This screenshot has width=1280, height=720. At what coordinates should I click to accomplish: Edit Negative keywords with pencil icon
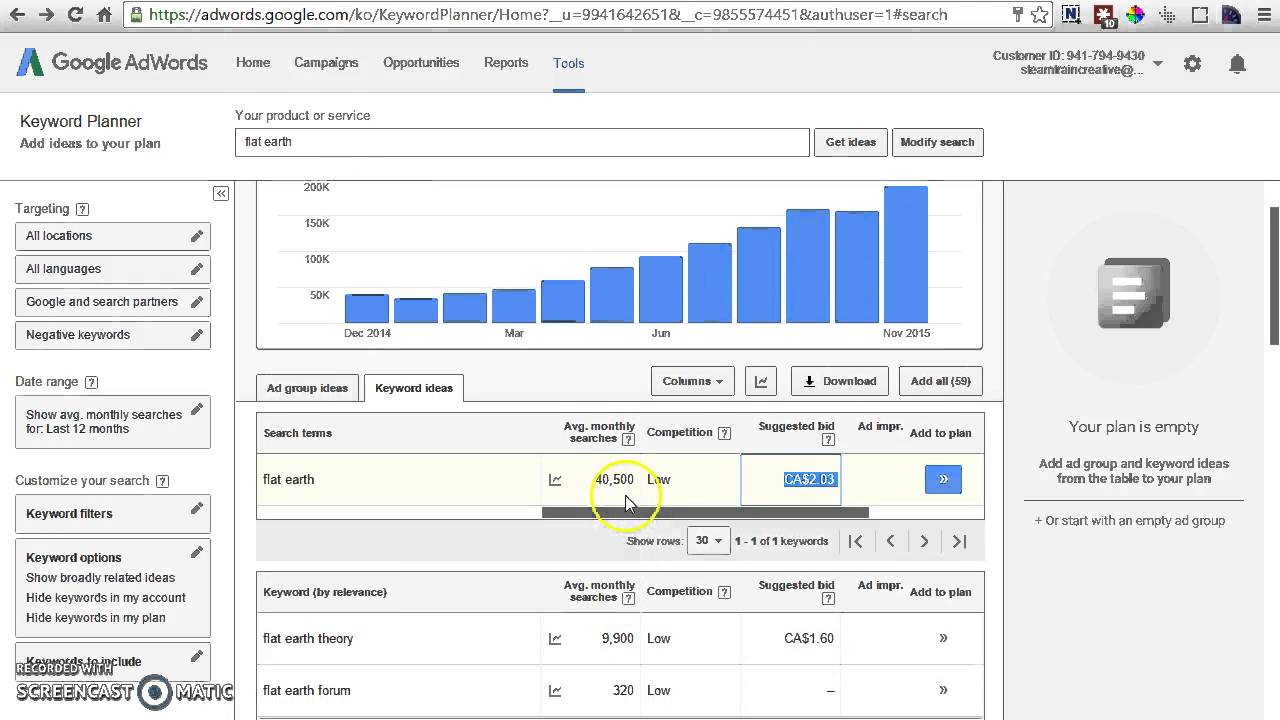(x=197, y=335)
